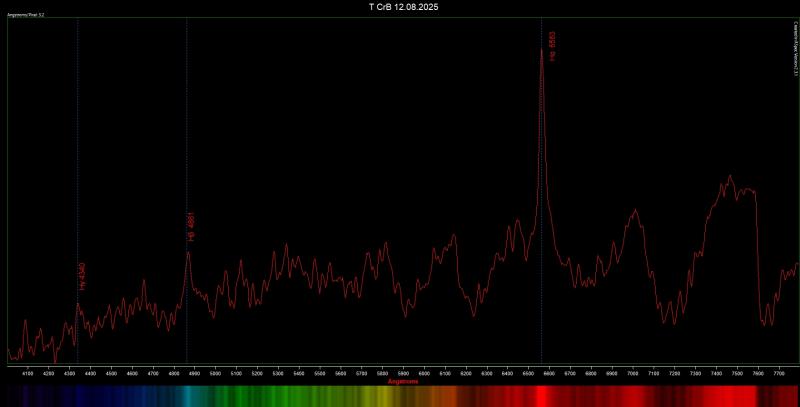Click the Angstroms/Pixel label at top left

tap(26, 15)
